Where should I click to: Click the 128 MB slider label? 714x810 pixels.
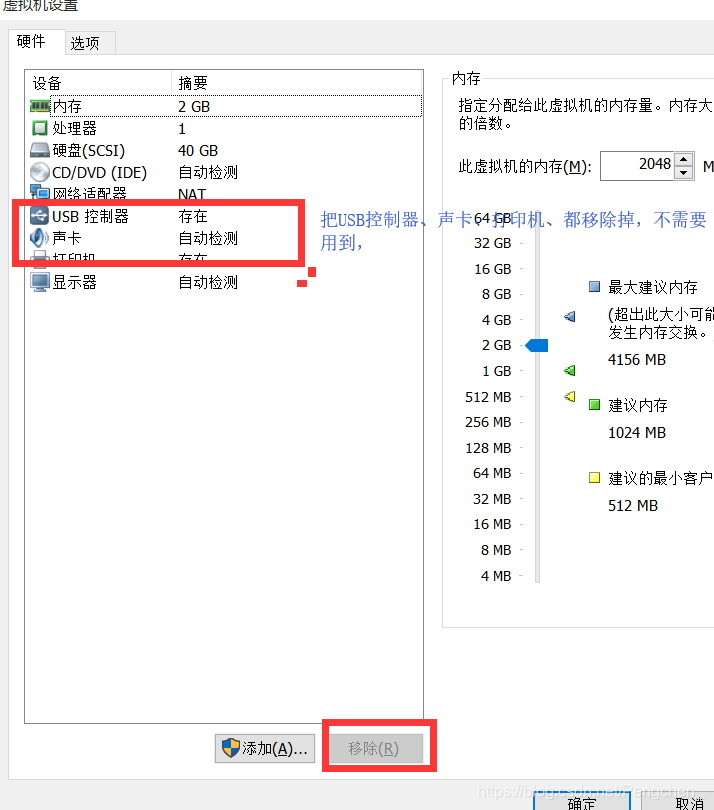tap(488, 448)
